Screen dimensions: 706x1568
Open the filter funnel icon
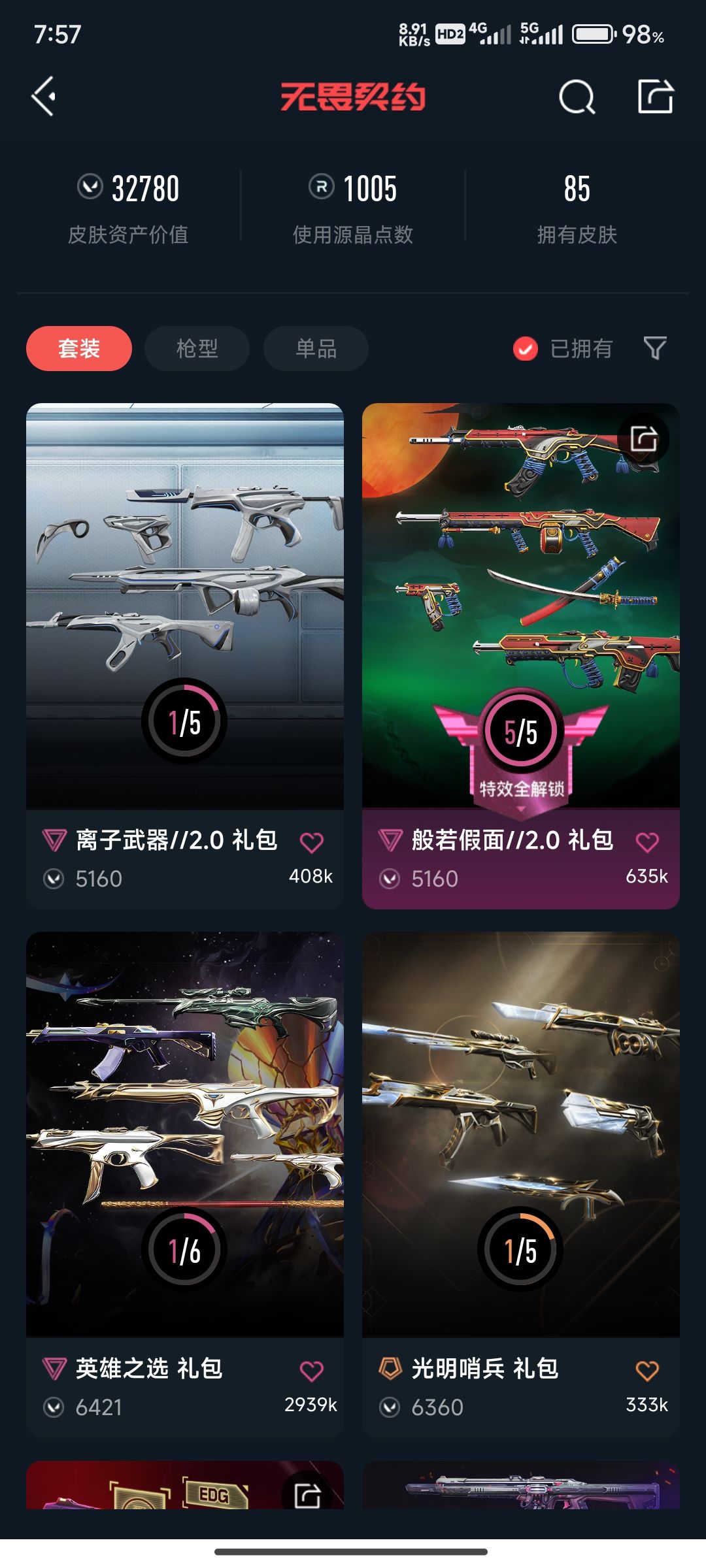[x=655, y=348]
